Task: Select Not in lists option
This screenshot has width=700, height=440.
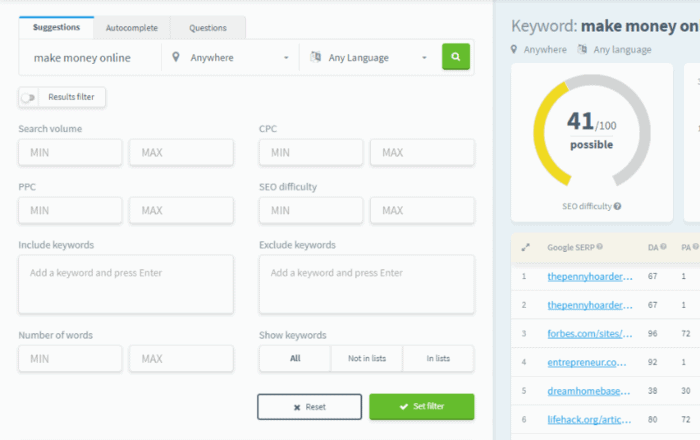Action: (367, 358)
